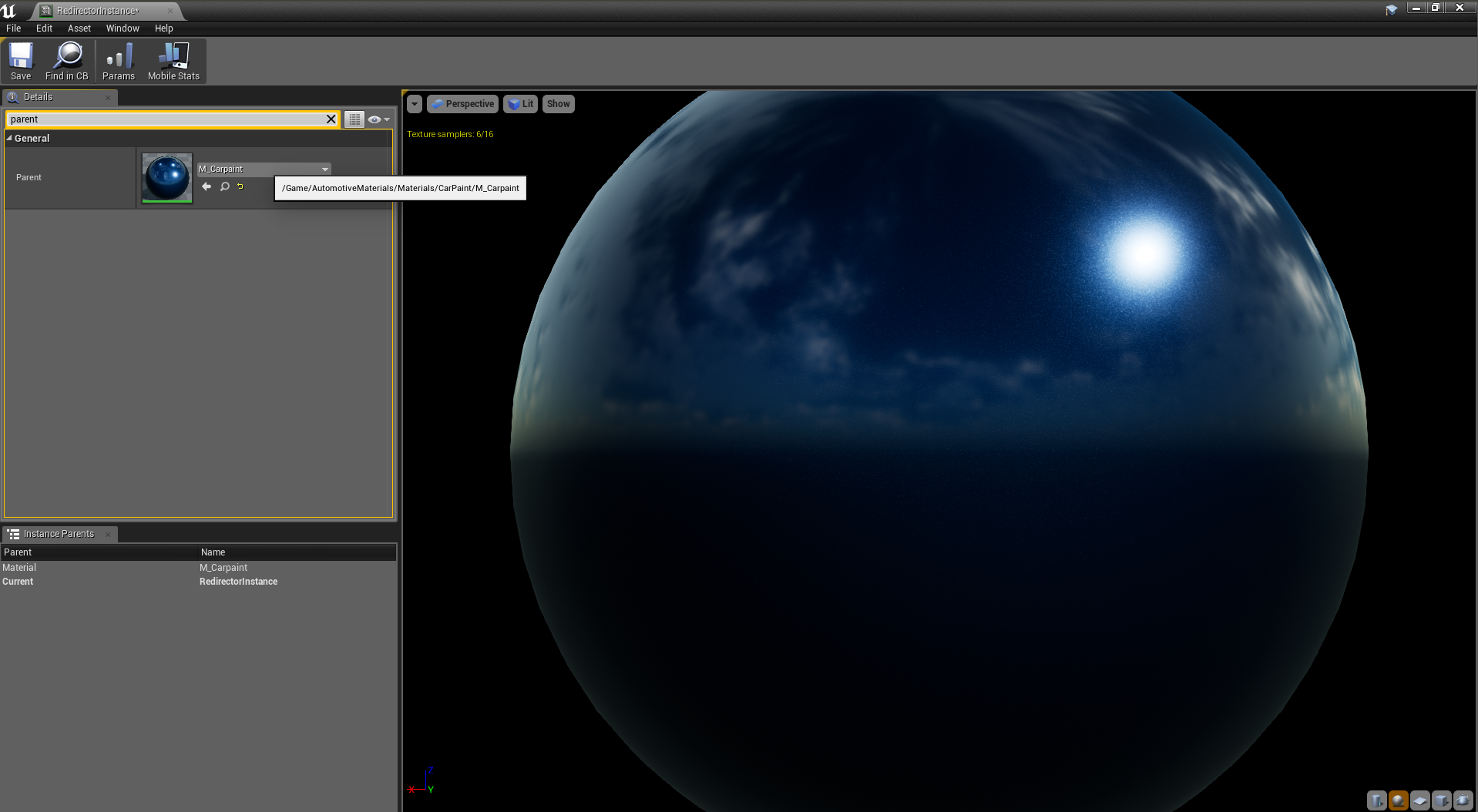Switch to the Instance Parents tab
1478x812 pixels.
pos(59,534)
